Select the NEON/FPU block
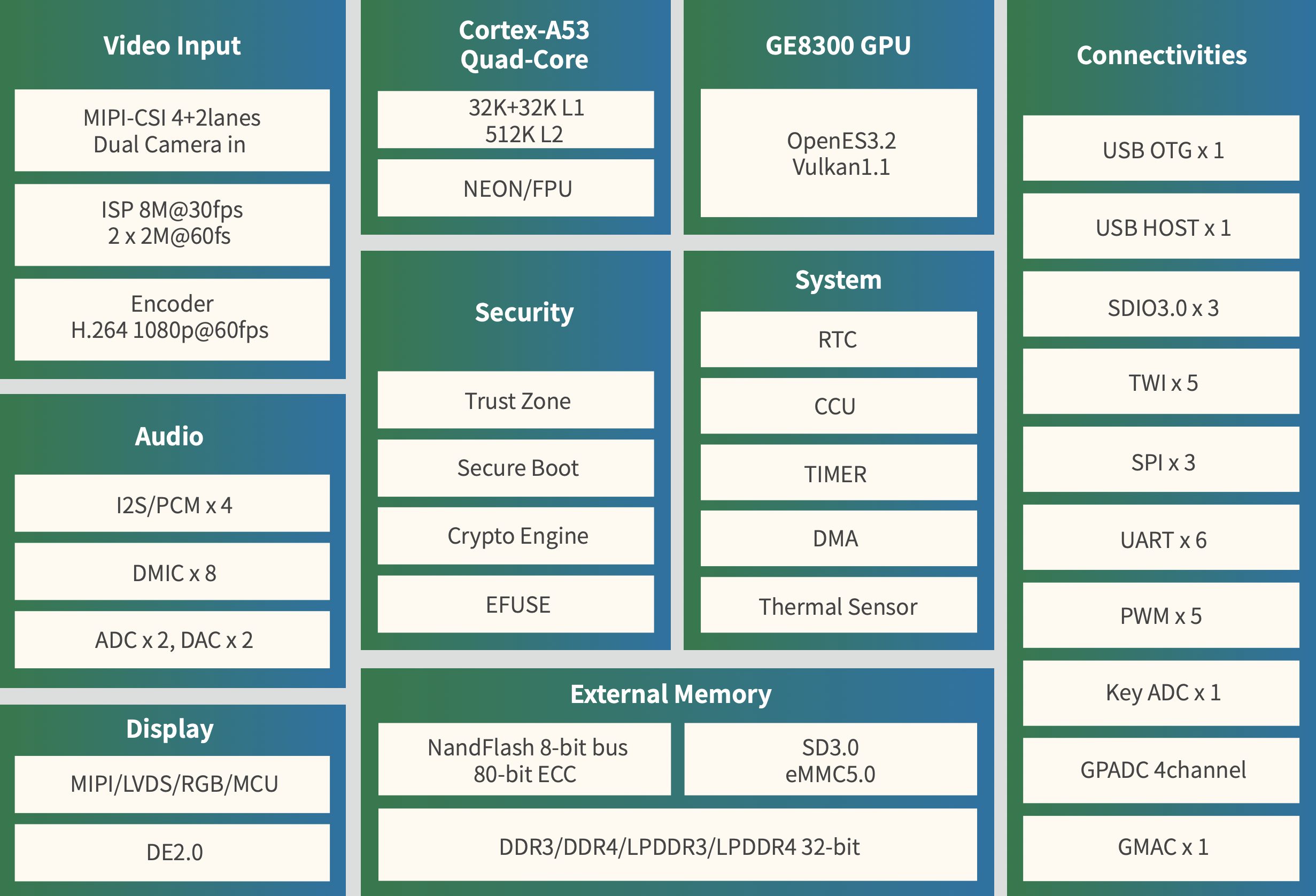Image resolution: width=1316 pixels, height=896 pixels. [x=515, y=188]
